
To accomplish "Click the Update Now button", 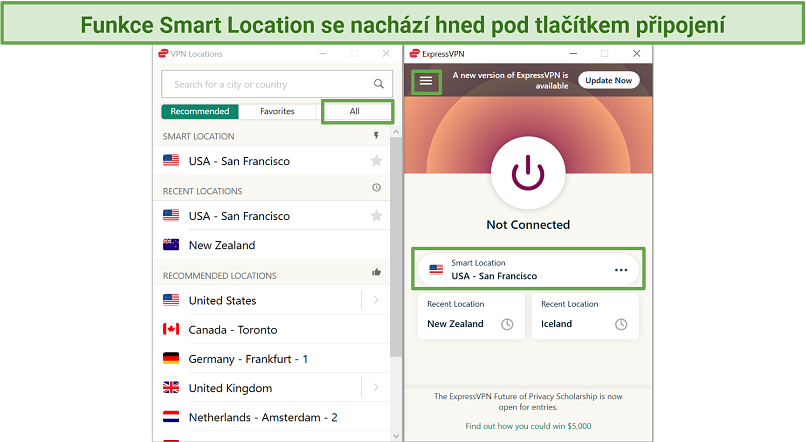I will pyautogui.click(x=609, y=81).
